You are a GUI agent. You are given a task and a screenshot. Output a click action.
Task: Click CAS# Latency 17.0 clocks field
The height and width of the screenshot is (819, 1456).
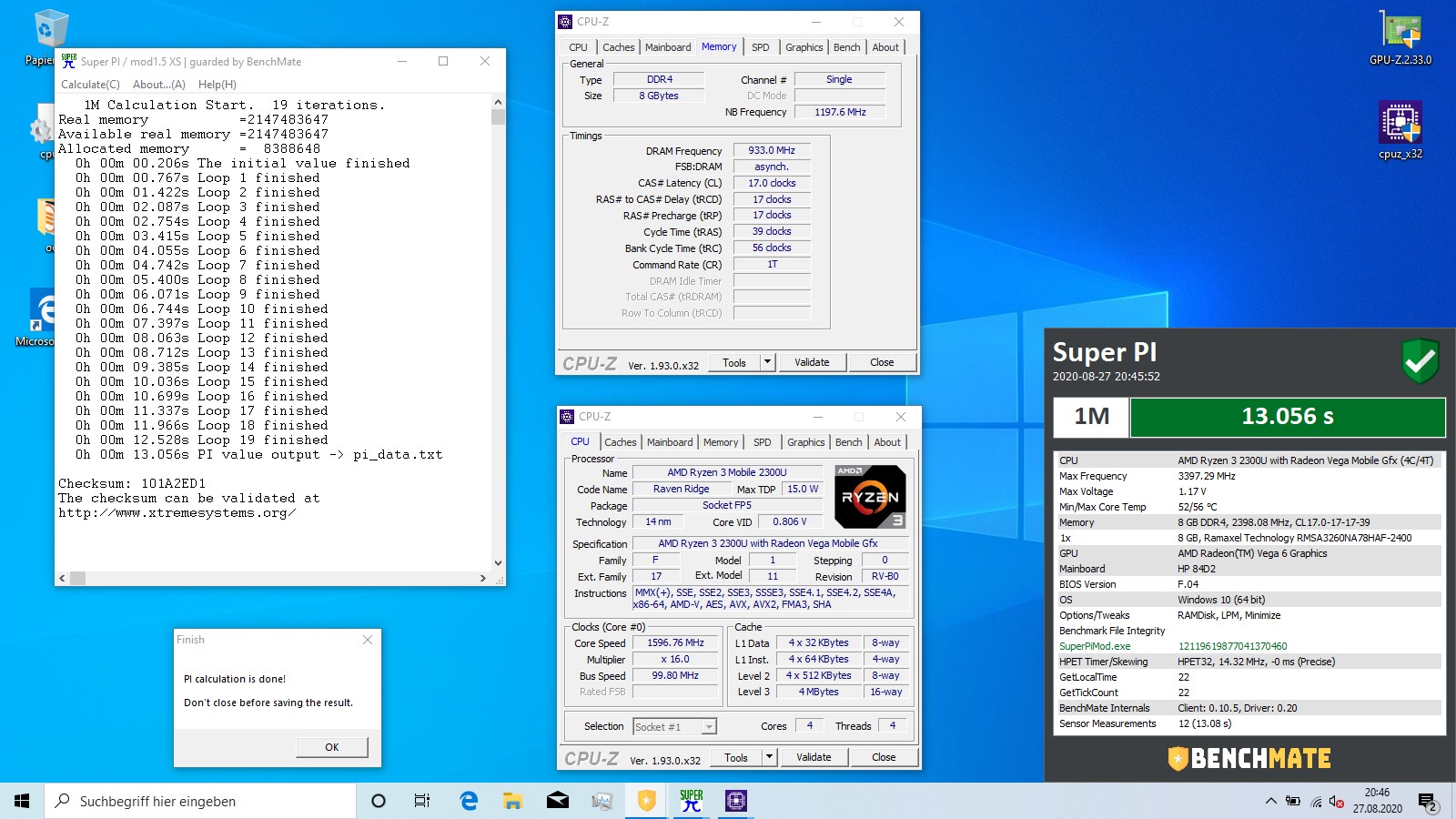click(772, 183)
